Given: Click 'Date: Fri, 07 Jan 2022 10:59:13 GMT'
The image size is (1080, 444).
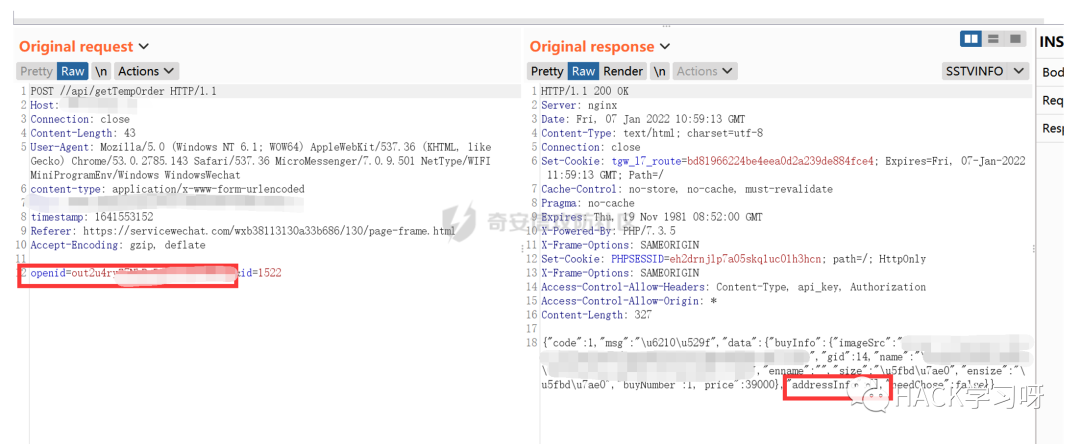Looking at the screenshot, I should (x=643, y=119).
